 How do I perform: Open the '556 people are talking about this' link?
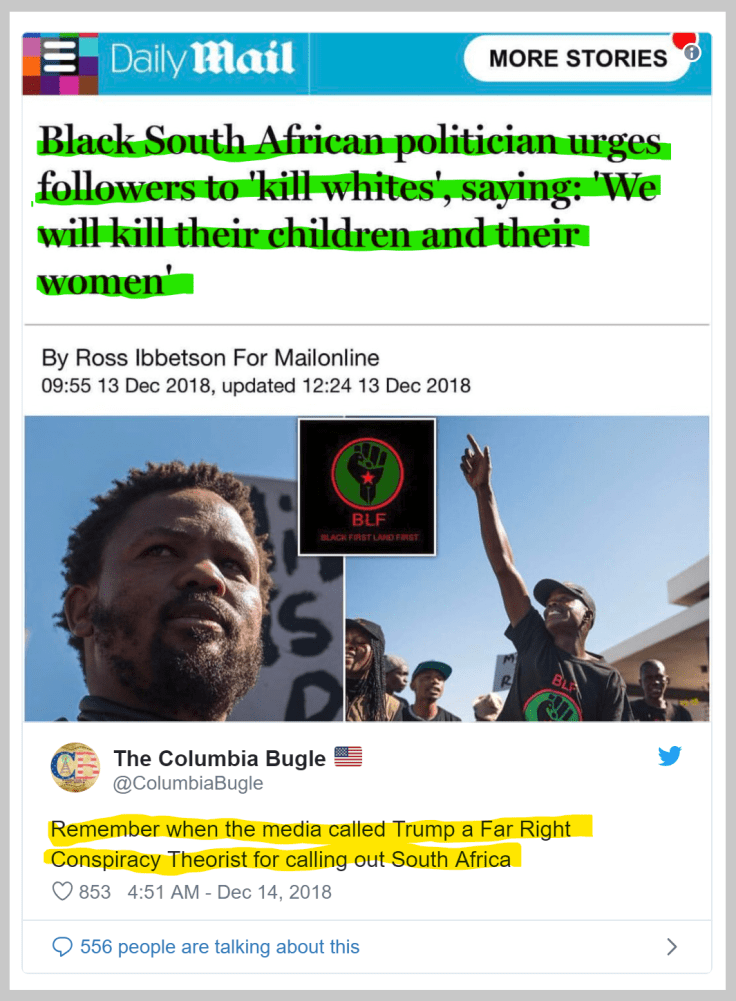(x=220, y=947)
